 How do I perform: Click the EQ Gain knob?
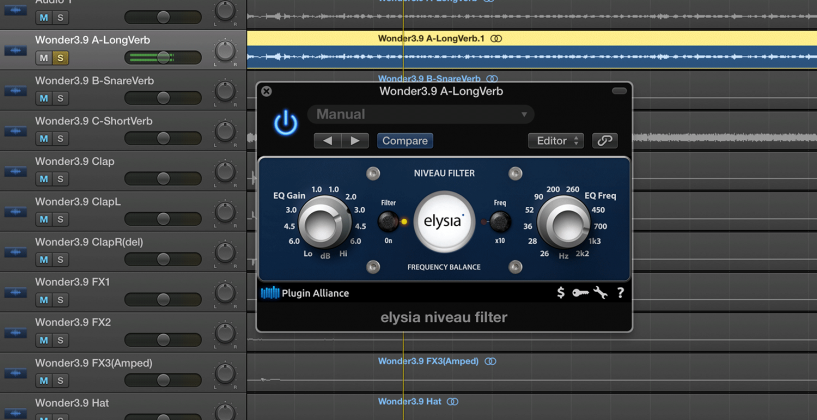click(325, 223)
